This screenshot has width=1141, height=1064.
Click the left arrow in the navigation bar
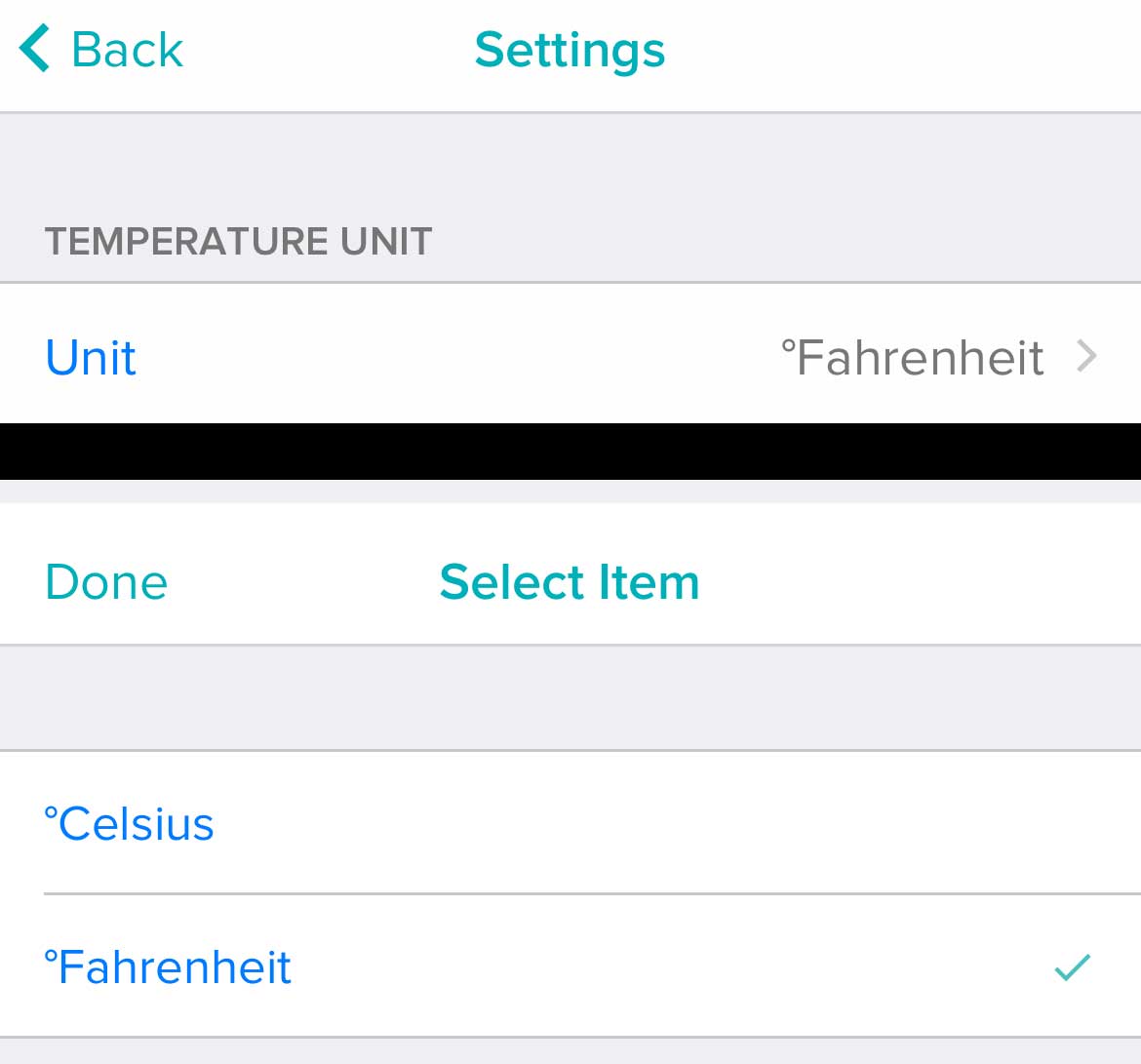[32, 48]
